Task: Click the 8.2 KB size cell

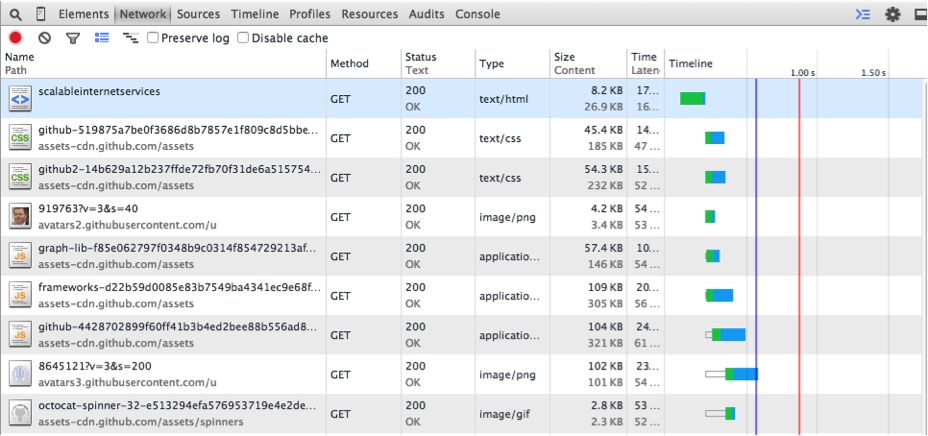Action: click(x=607, y=92)
